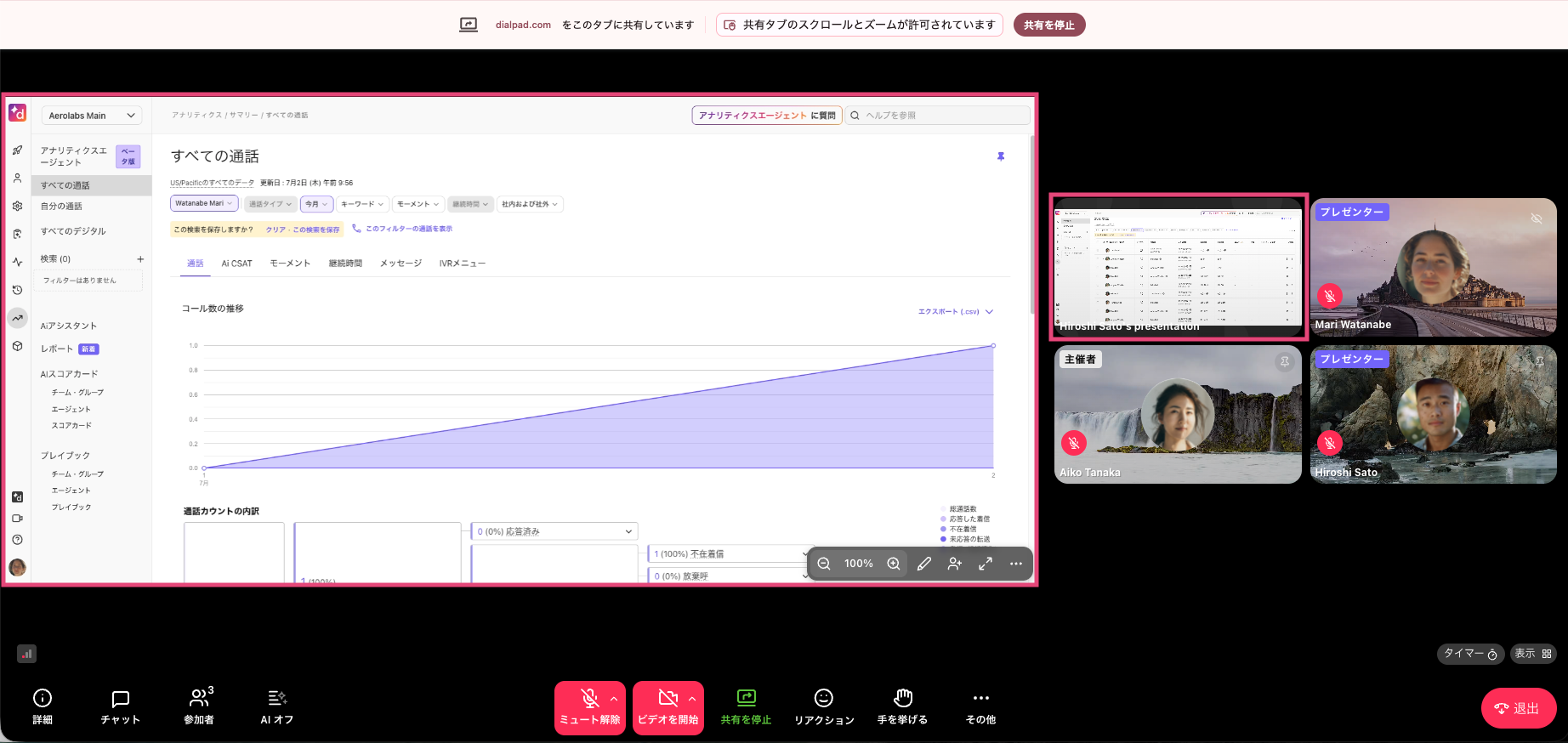
Task: Click the ヘルプを参照 search field
Action: tap(939, 116)
